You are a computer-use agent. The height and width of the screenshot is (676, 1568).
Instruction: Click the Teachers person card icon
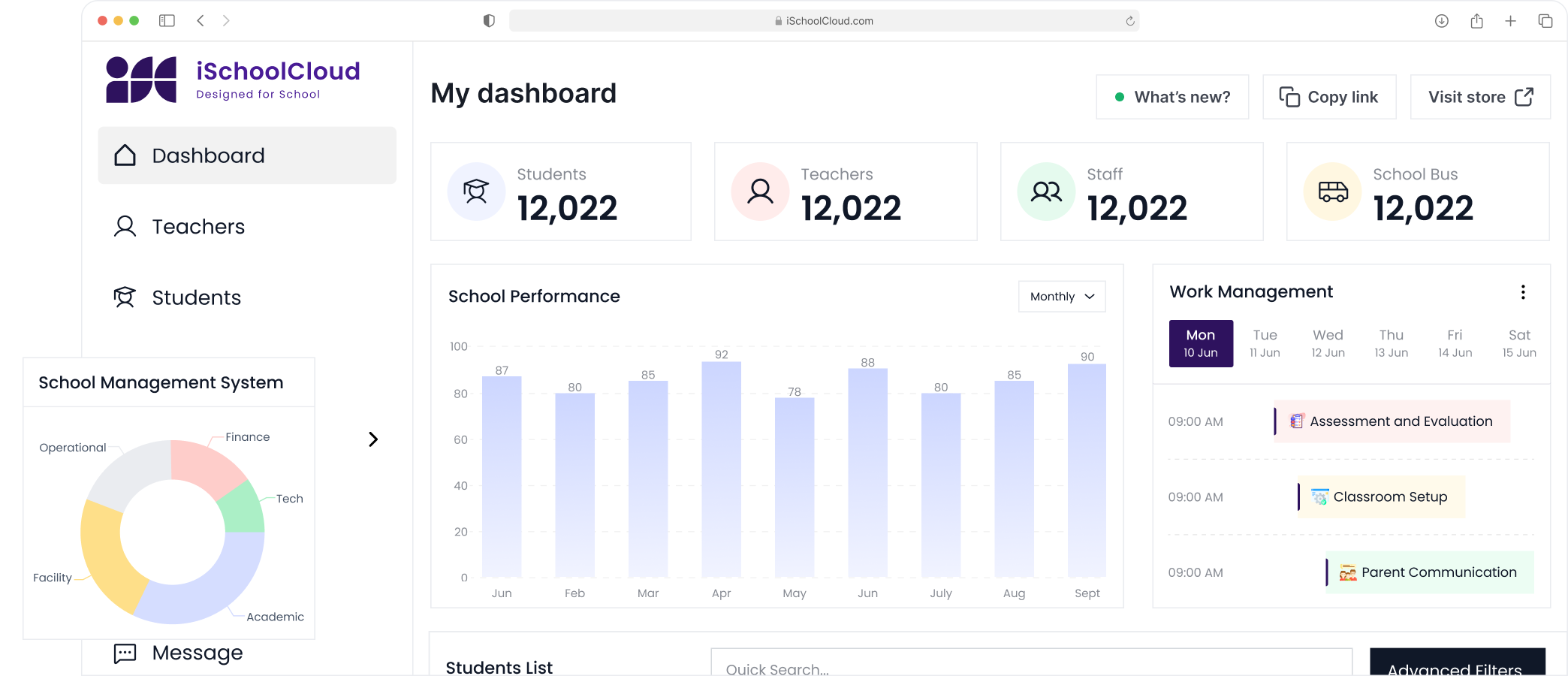point(760,192)
